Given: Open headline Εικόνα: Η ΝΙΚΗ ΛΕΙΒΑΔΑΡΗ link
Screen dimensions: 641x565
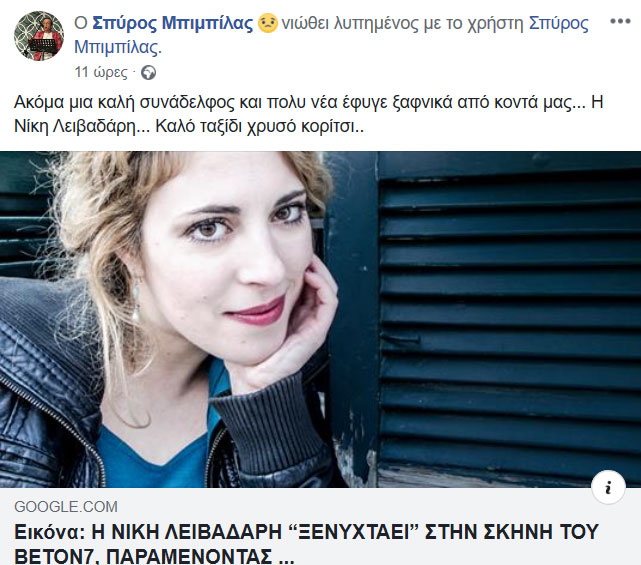Looking at the screenshot, I should click(x=307, y=532).
